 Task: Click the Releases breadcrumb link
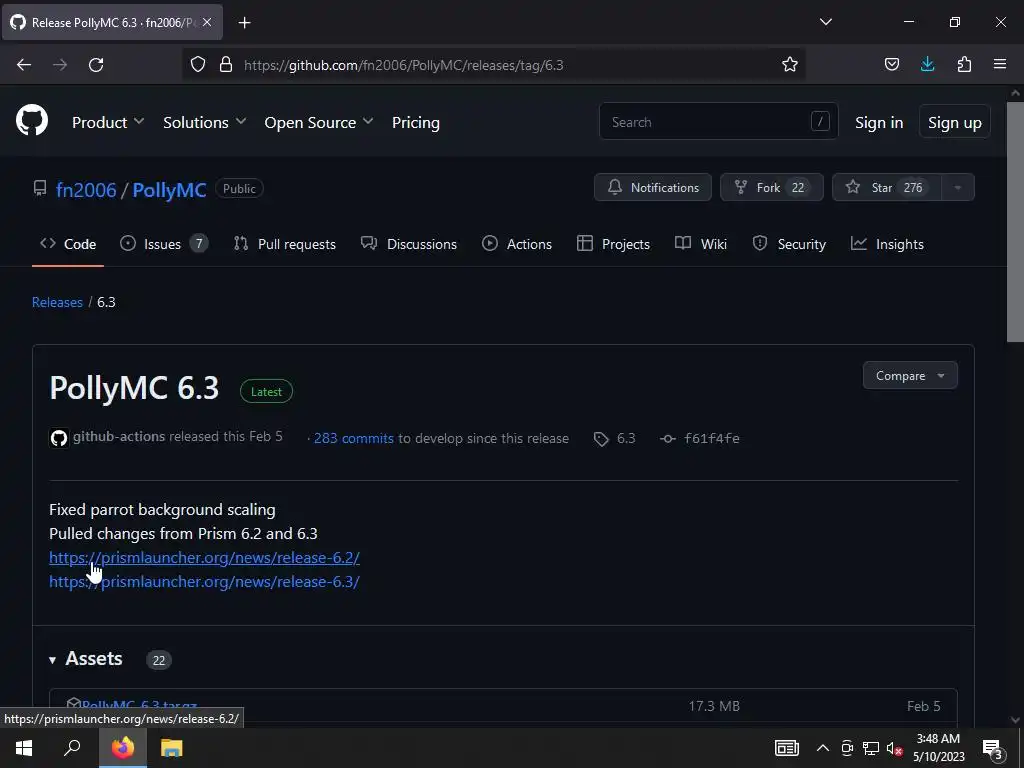57,302
